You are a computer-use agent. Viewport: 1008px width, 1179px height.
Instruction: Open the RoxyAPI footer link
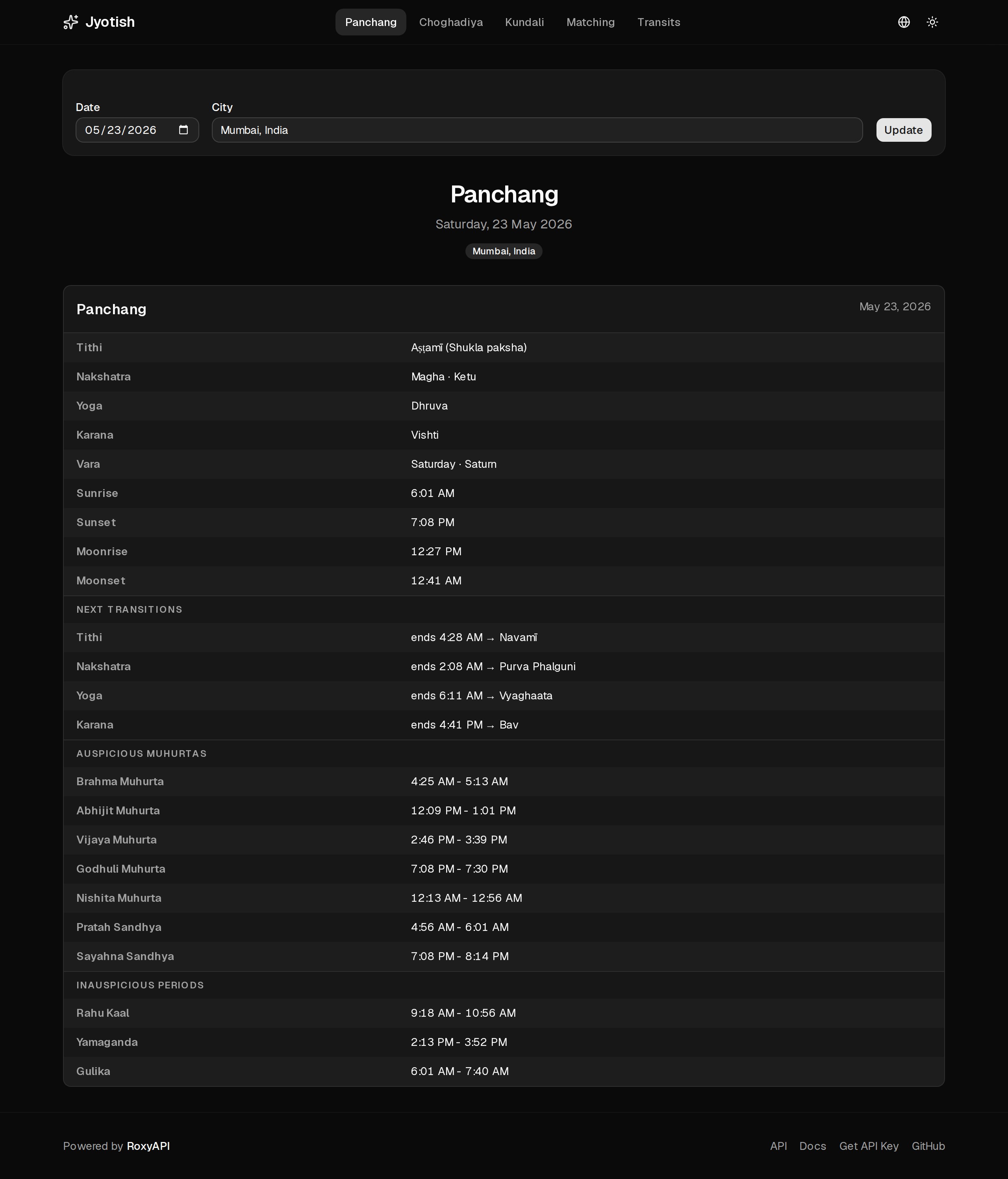coord(148,1146)
